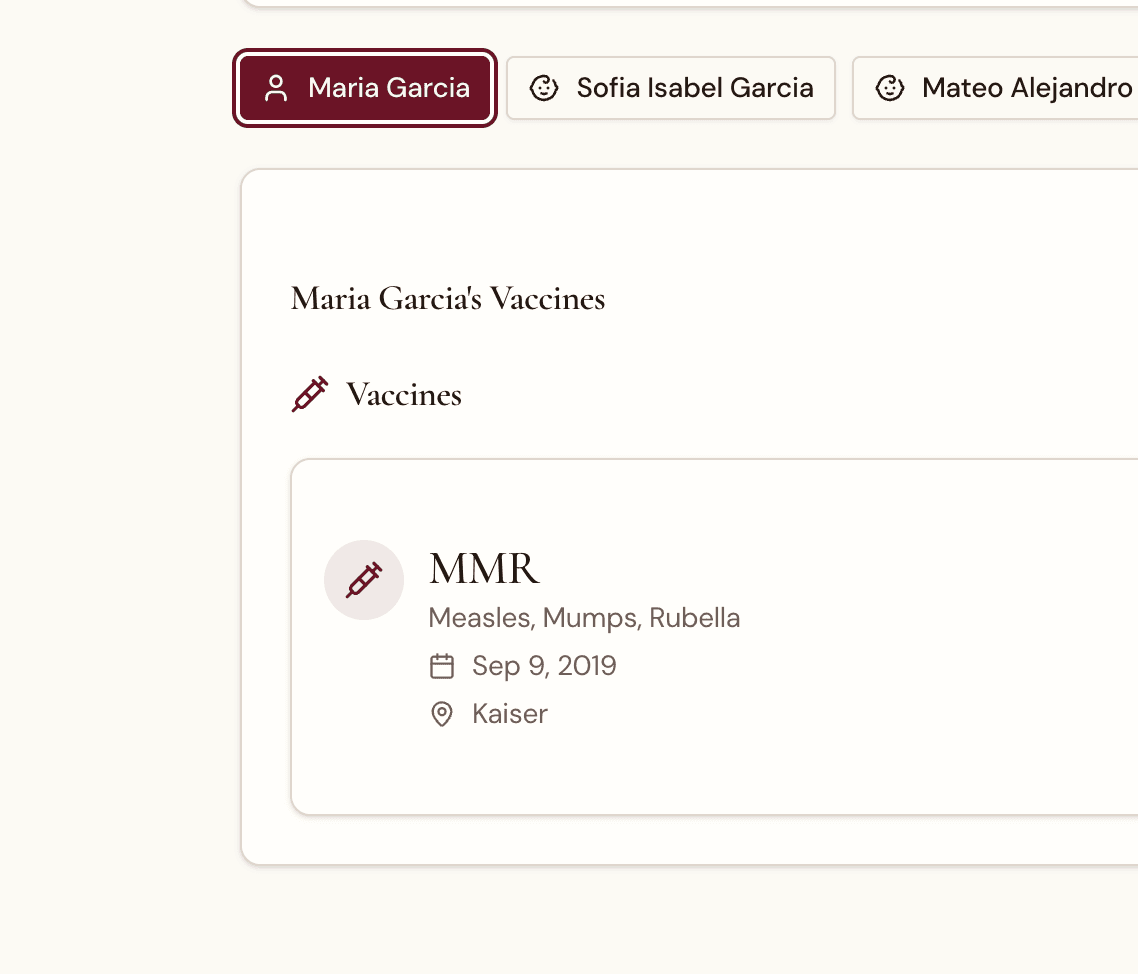This screenshot has width=1138, height=974.
Task: Click the Maria Garcia's Vaccines heading
Action: click(447, 298)
